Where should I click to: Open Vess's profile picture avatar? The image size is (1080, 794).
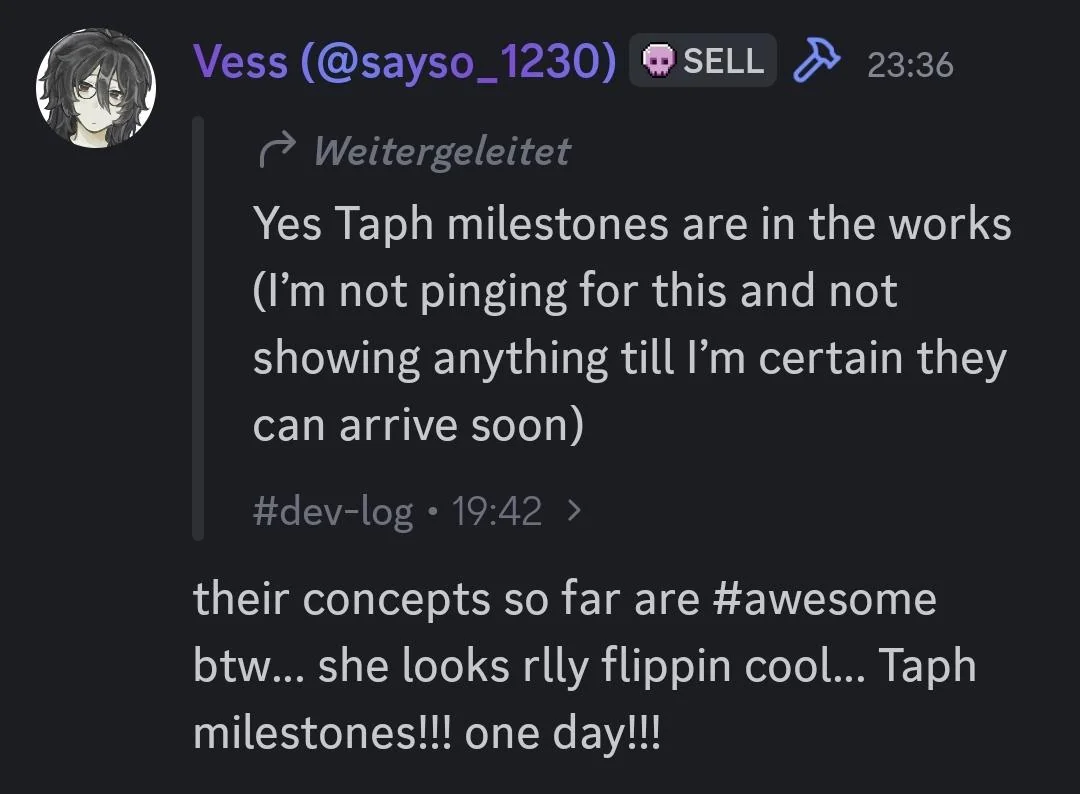(x=96, y=86)
